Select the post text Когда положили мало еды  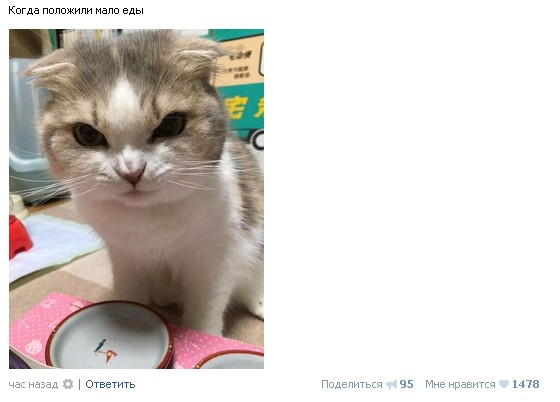tap(76, 10)
